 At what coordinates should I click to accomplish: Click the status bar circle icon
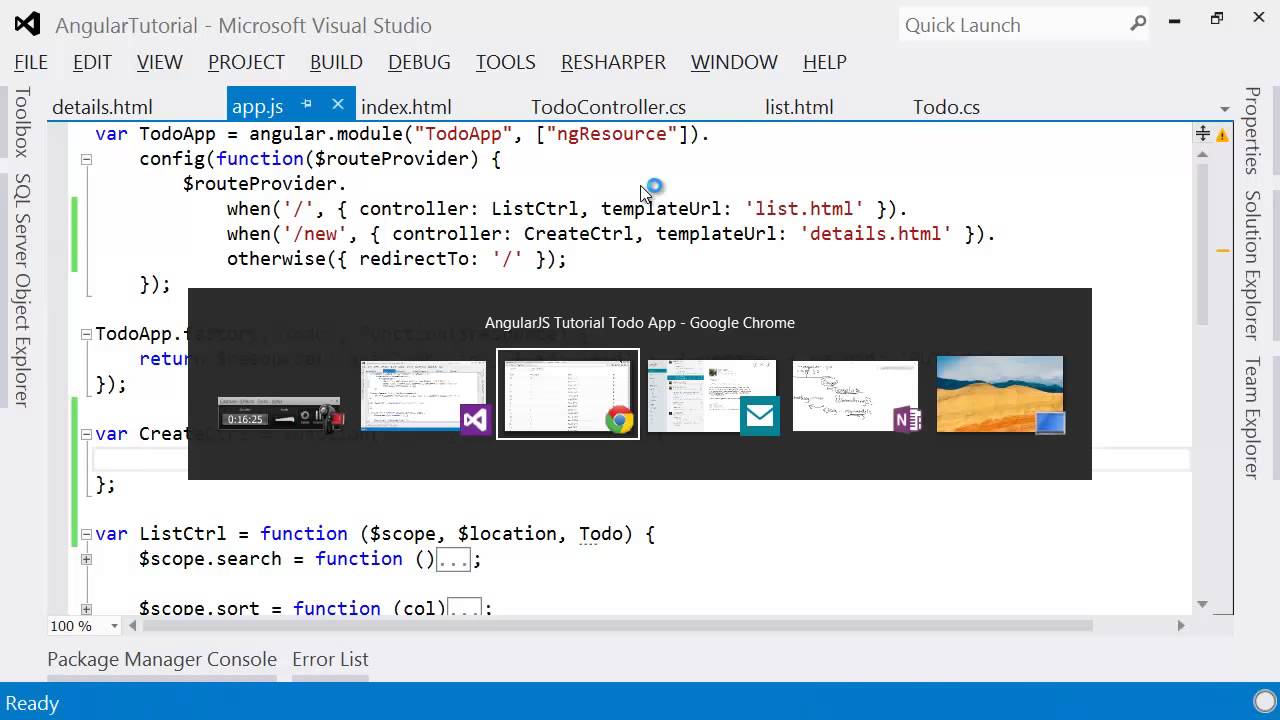coord(1264,702)
